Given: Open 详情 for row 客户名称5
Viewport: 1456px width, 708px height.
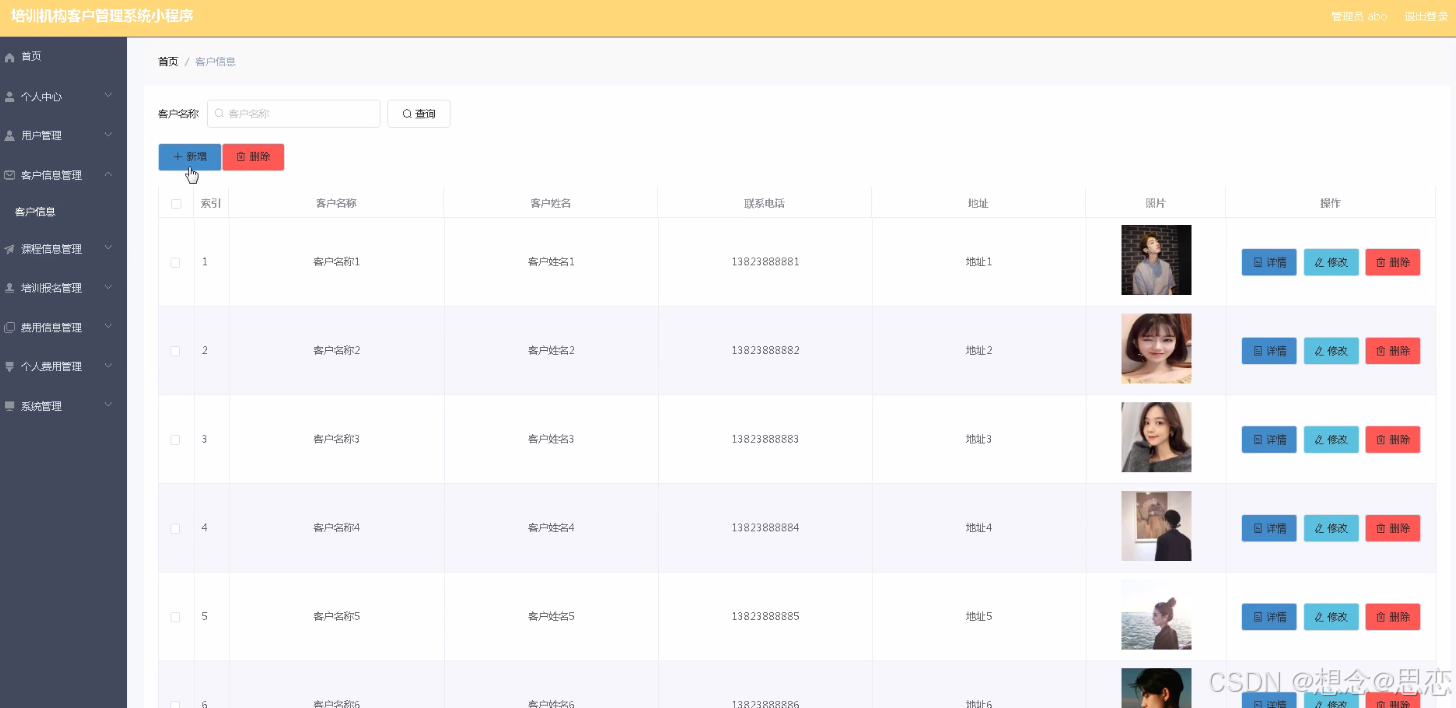Looking at the screenshot, I should [x=1269, y=617].
